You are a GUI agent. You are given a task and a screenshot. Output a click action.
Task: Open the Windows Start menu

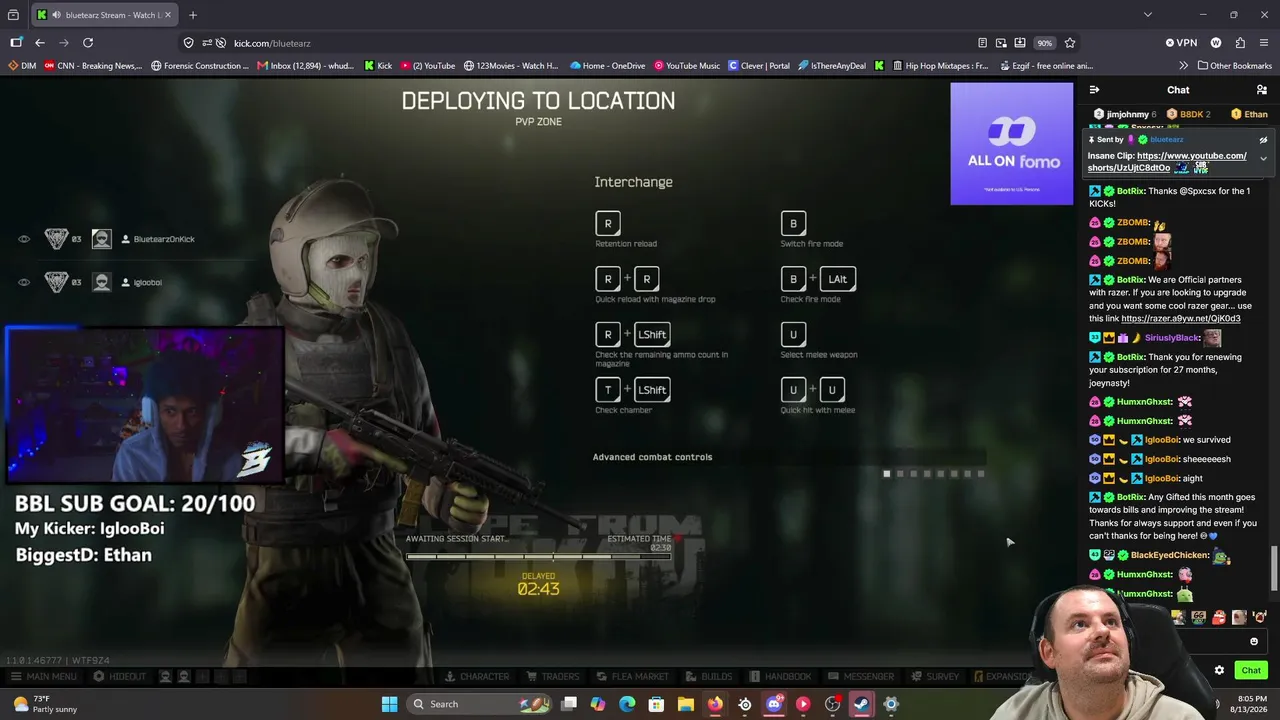389,704
